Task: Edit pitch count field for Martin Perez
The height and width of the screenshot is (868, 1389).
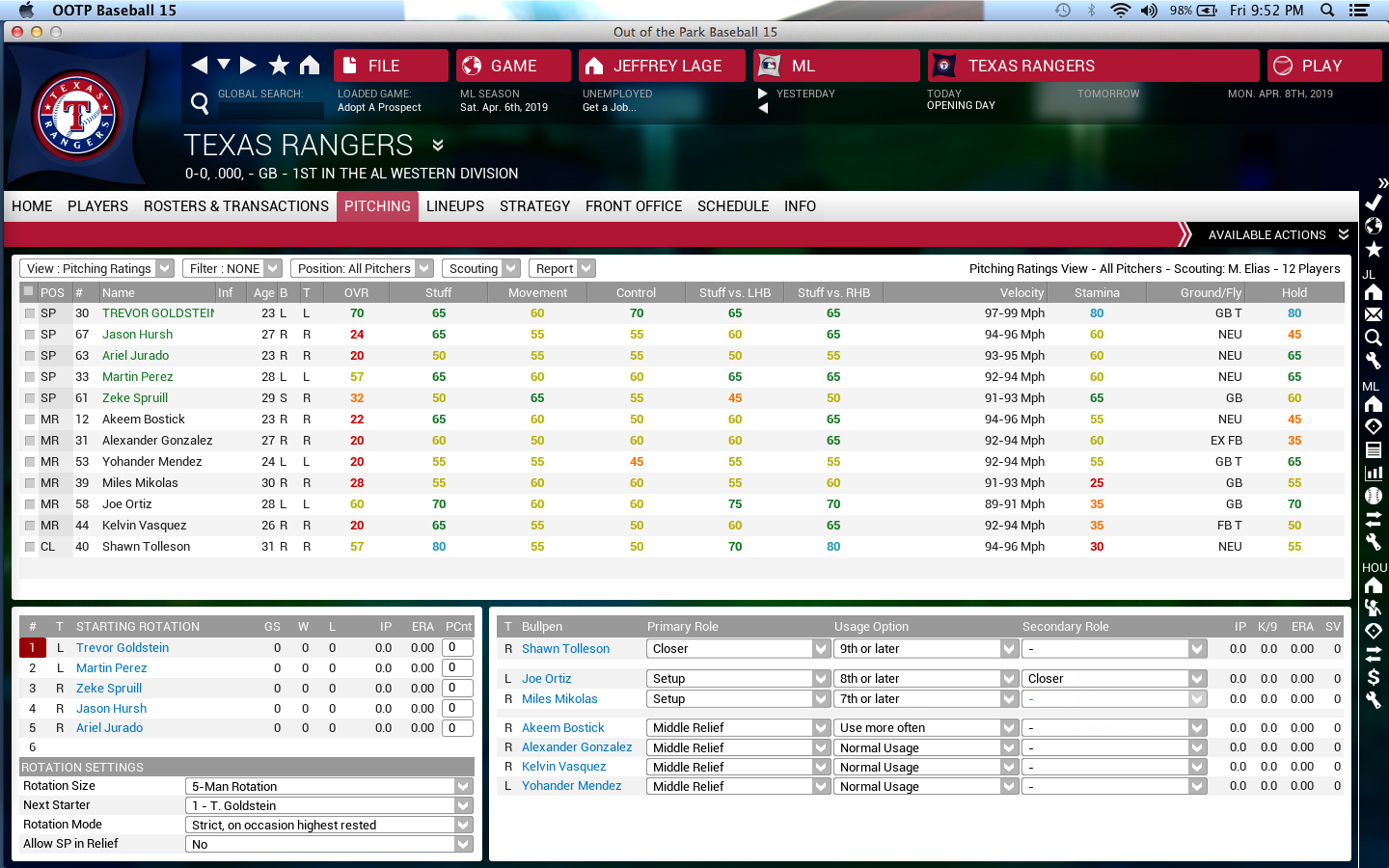Action: pos(457,667)
